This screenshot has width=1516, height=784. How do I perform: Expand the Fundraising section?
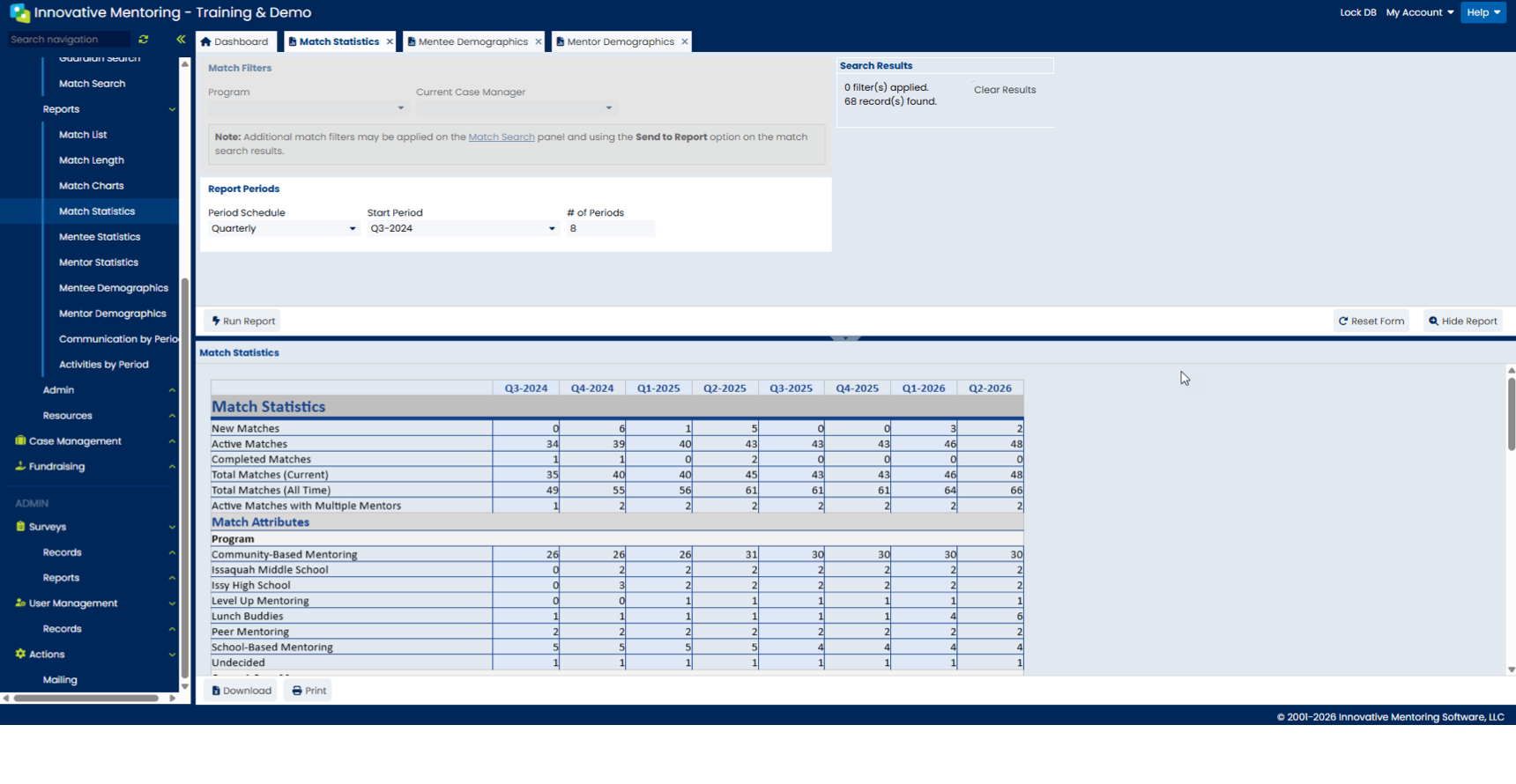pyautogui.click(x=172, y=467)
